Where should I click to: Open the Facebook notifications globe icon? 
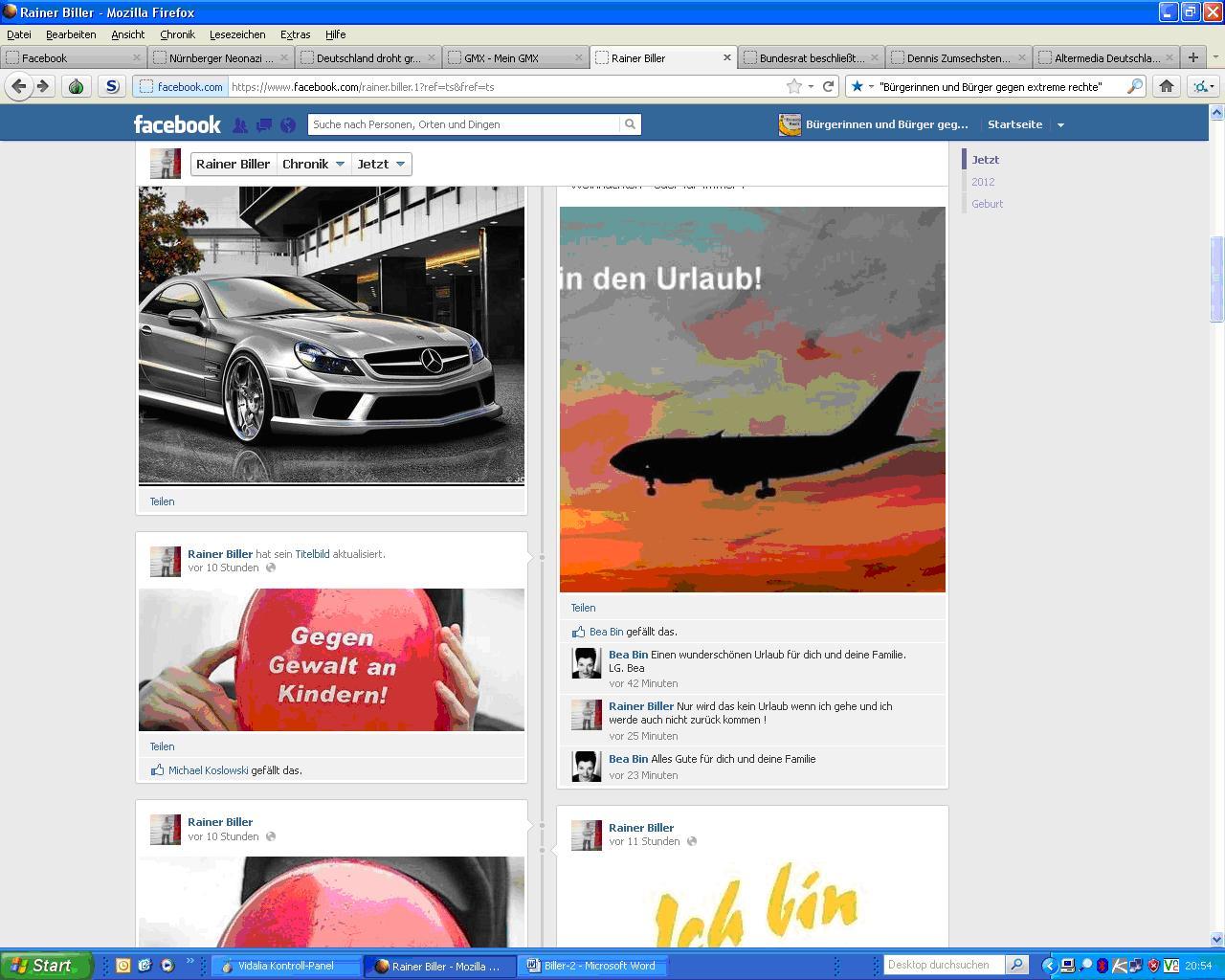[288, 124]
